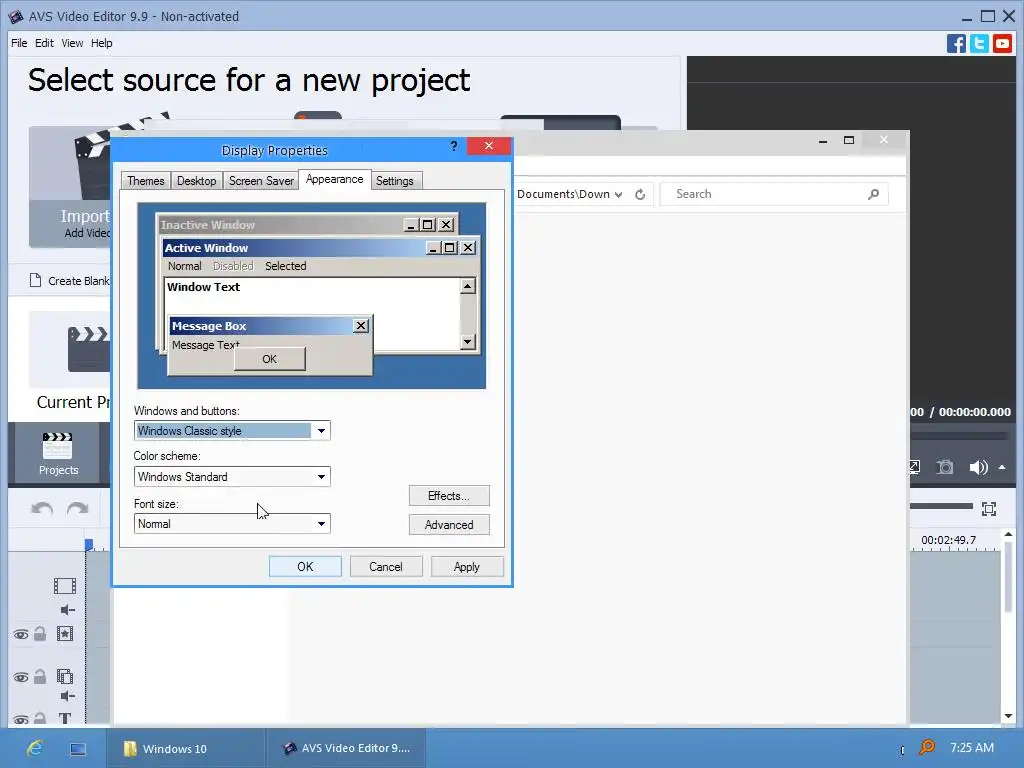Viewport: 1024px width, 768px height.
Task: Toggle eye visibility on text track
Action: tap(21, 720)
